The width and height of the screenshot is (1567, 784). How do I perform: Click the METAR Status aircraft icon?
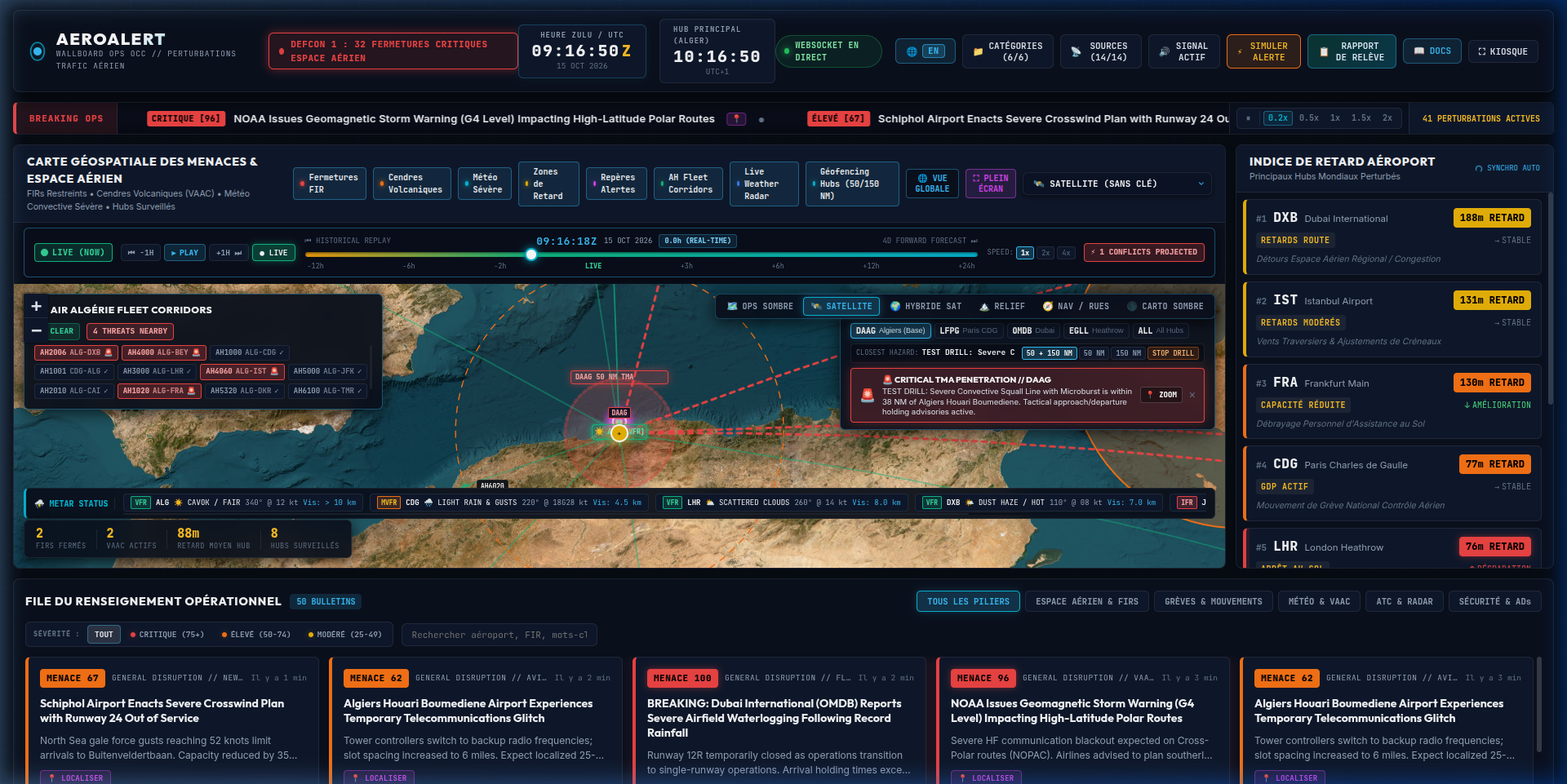(39, 503)
